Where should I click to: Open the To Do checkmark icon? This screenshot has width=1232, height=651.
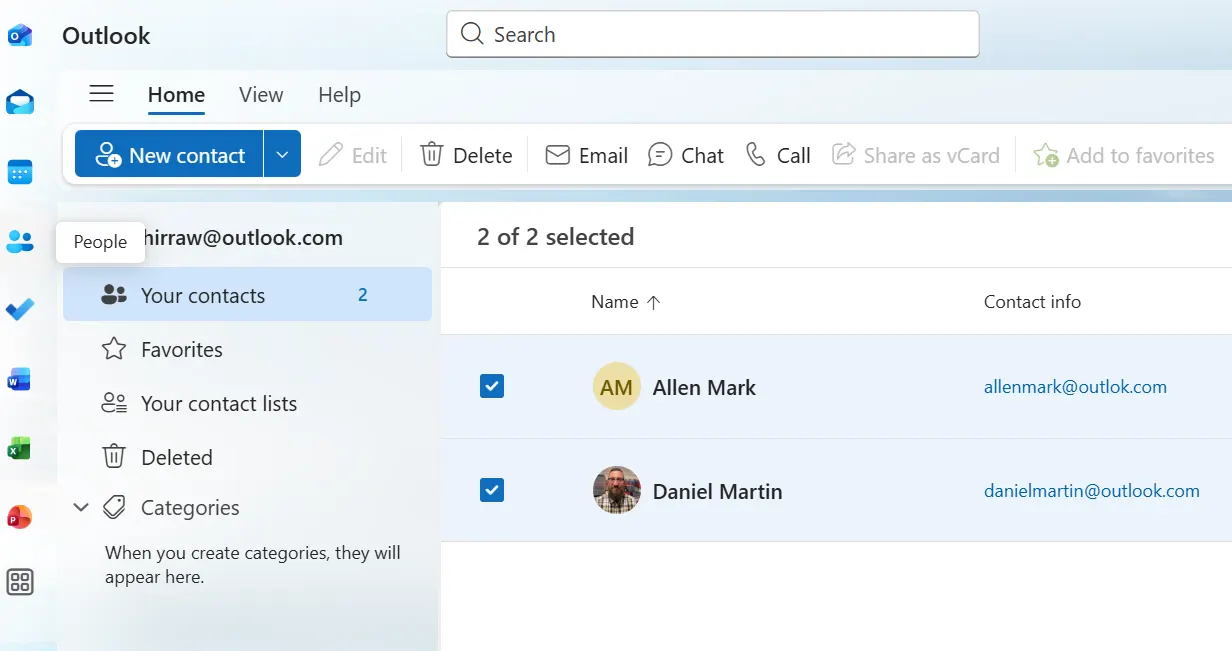[20, 310]
